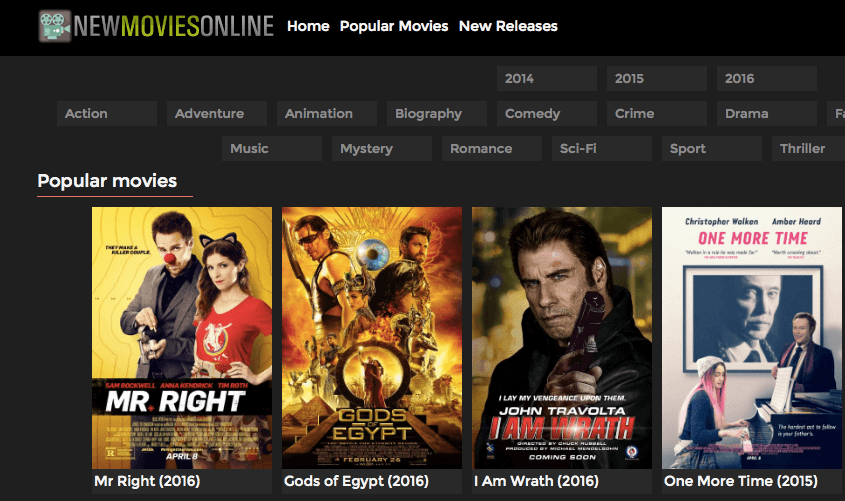Choose the Animation genre tag
The width and height of the screenshot is (845, 501).
[327, 114]
